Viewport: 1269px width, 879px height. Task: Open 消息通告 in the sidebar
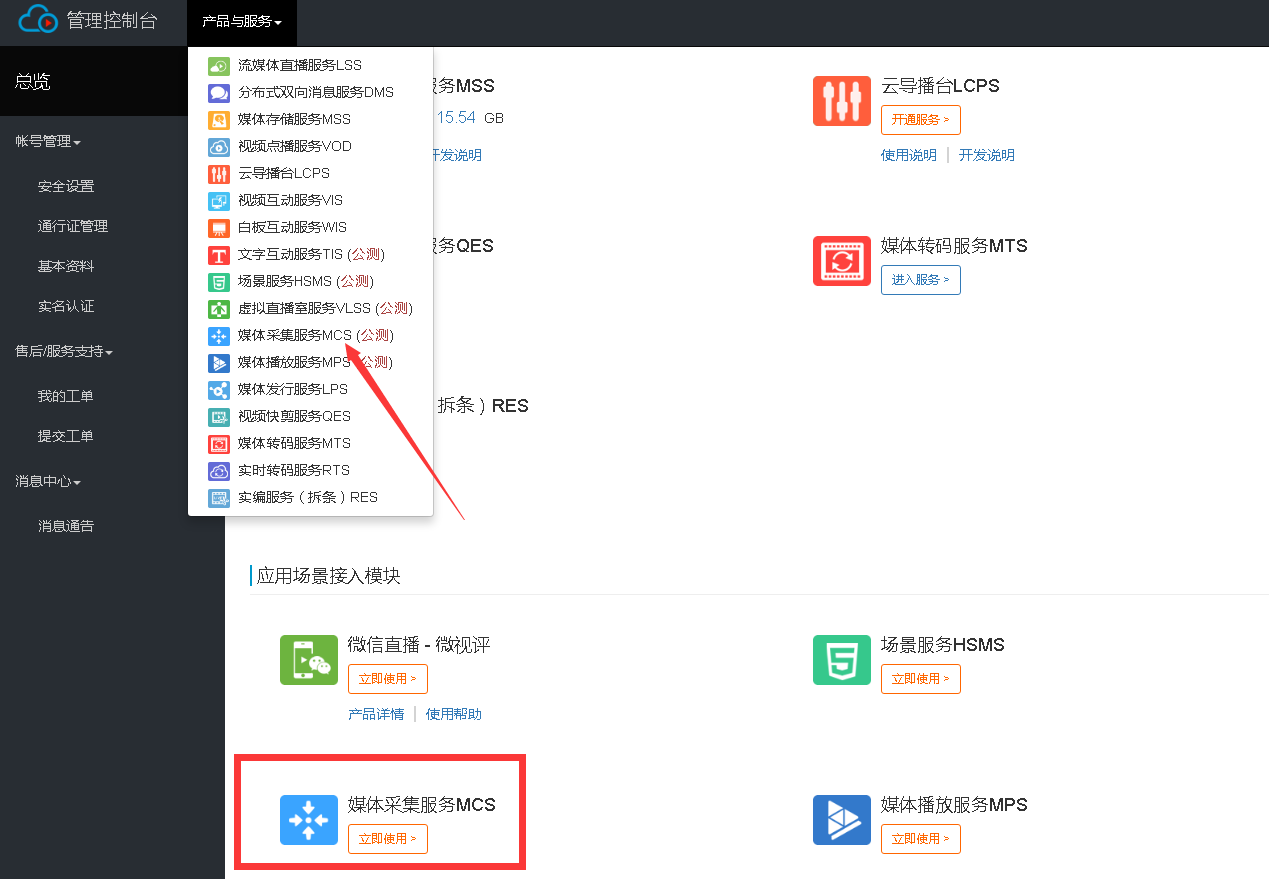point(66,527)
